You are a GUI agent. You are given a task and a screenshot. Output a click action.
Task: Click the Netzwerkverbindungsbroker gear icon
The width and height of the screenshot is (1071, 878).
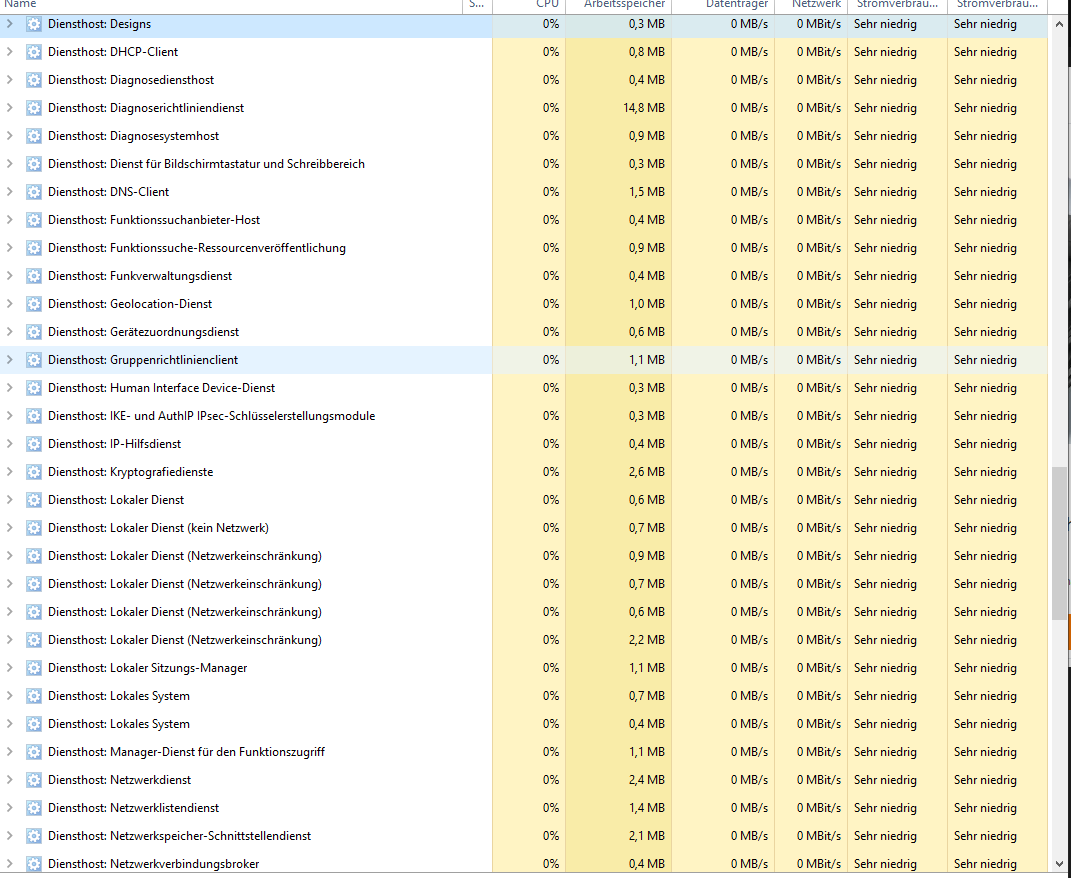point(33,864)
